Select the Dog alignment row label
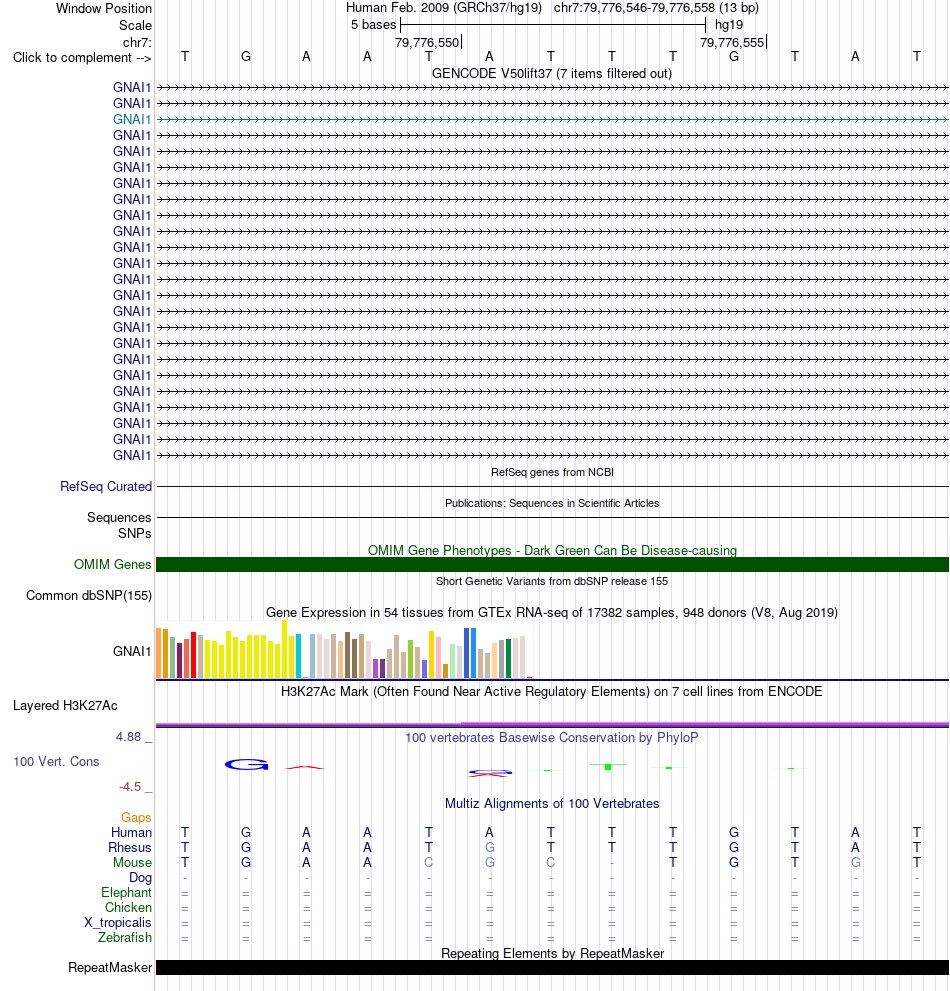950x991 pixels. [x=140, y=878]
